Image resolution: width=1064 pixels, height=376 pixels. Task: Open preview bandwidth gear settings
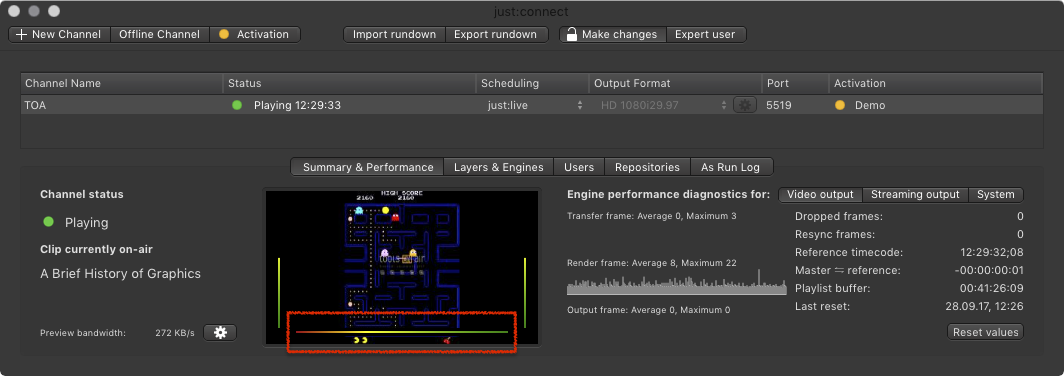coord(220,333)
